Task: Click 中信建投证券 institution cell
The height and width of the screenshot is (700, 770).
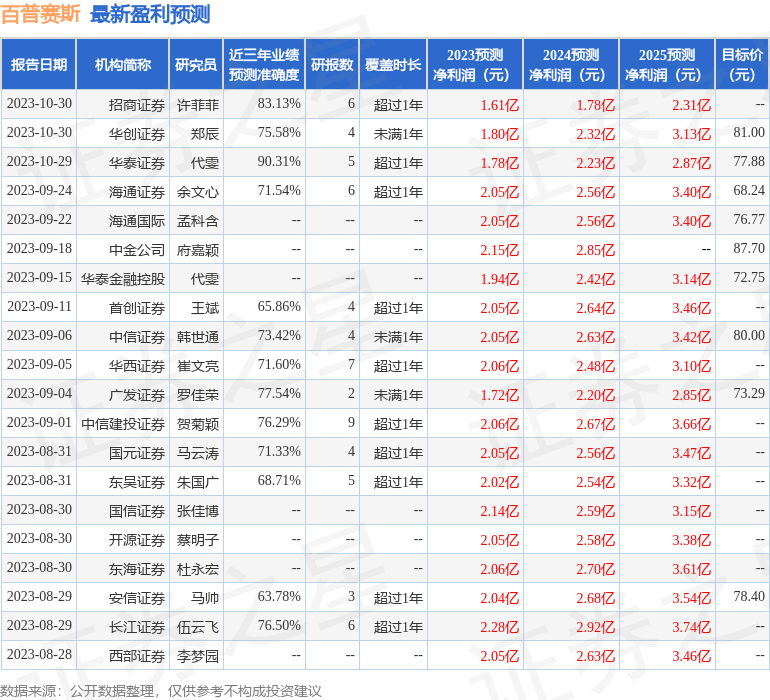Action: click(123, 424)
